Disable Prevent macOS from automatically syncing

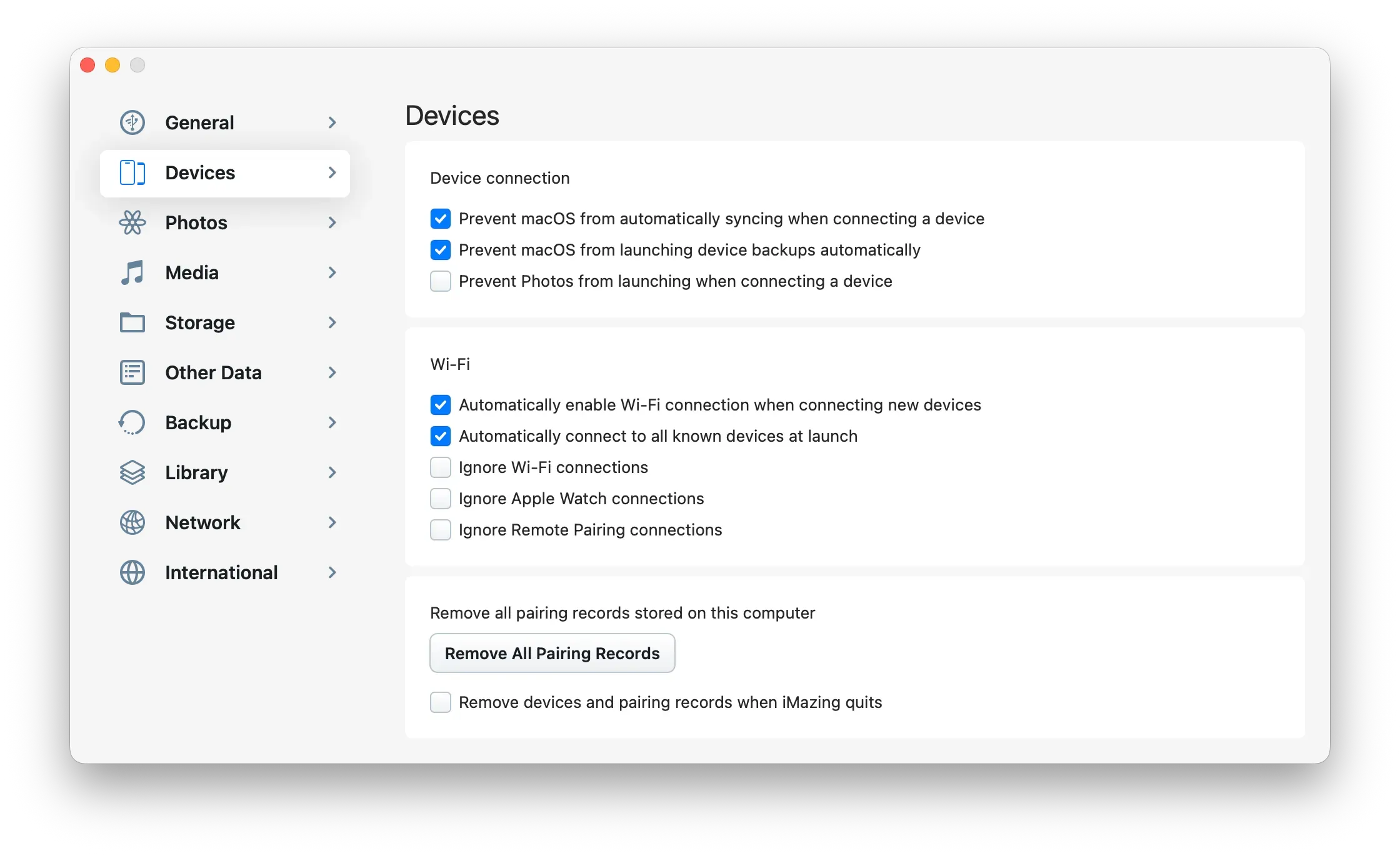441,219
